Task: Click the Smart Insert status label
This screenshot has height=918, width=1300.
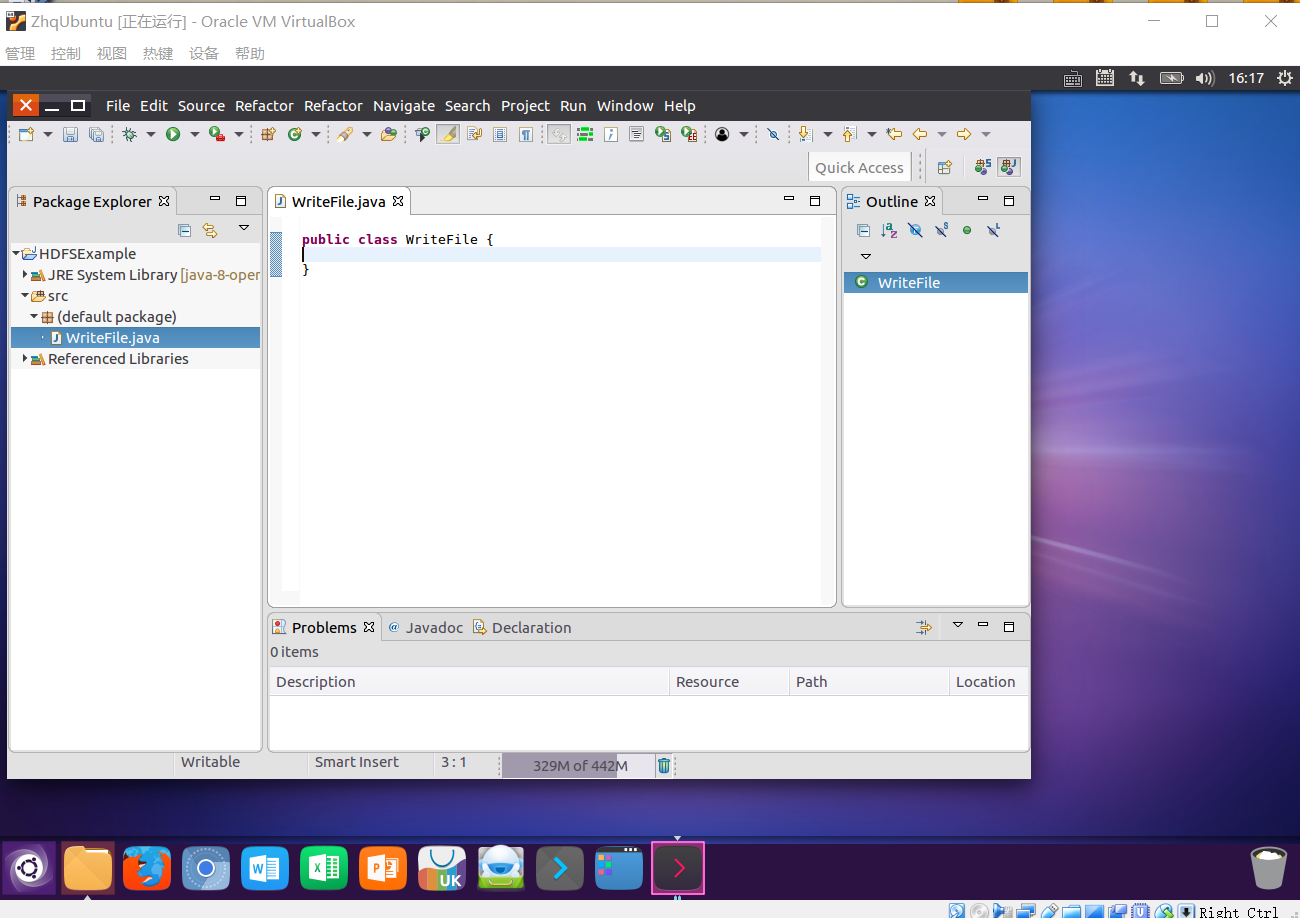Action: [x=356, y=762]
